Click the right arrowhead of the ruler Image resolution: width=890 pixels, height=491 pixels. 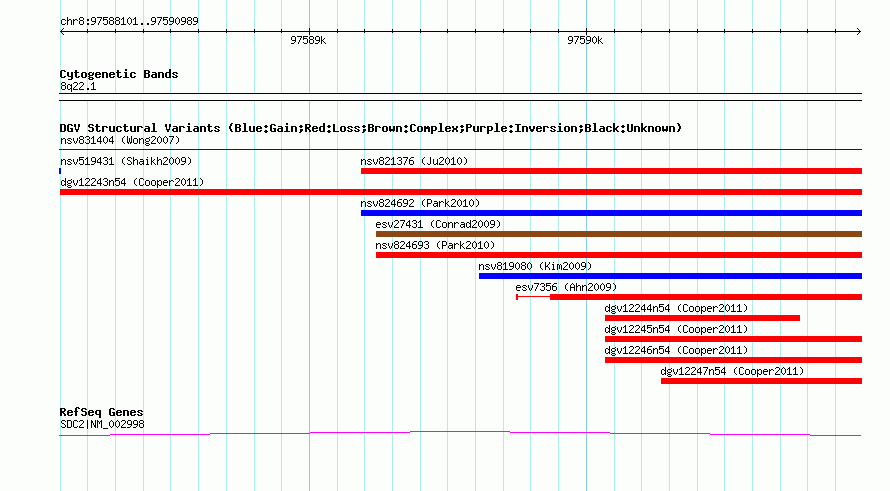[859, 32]
